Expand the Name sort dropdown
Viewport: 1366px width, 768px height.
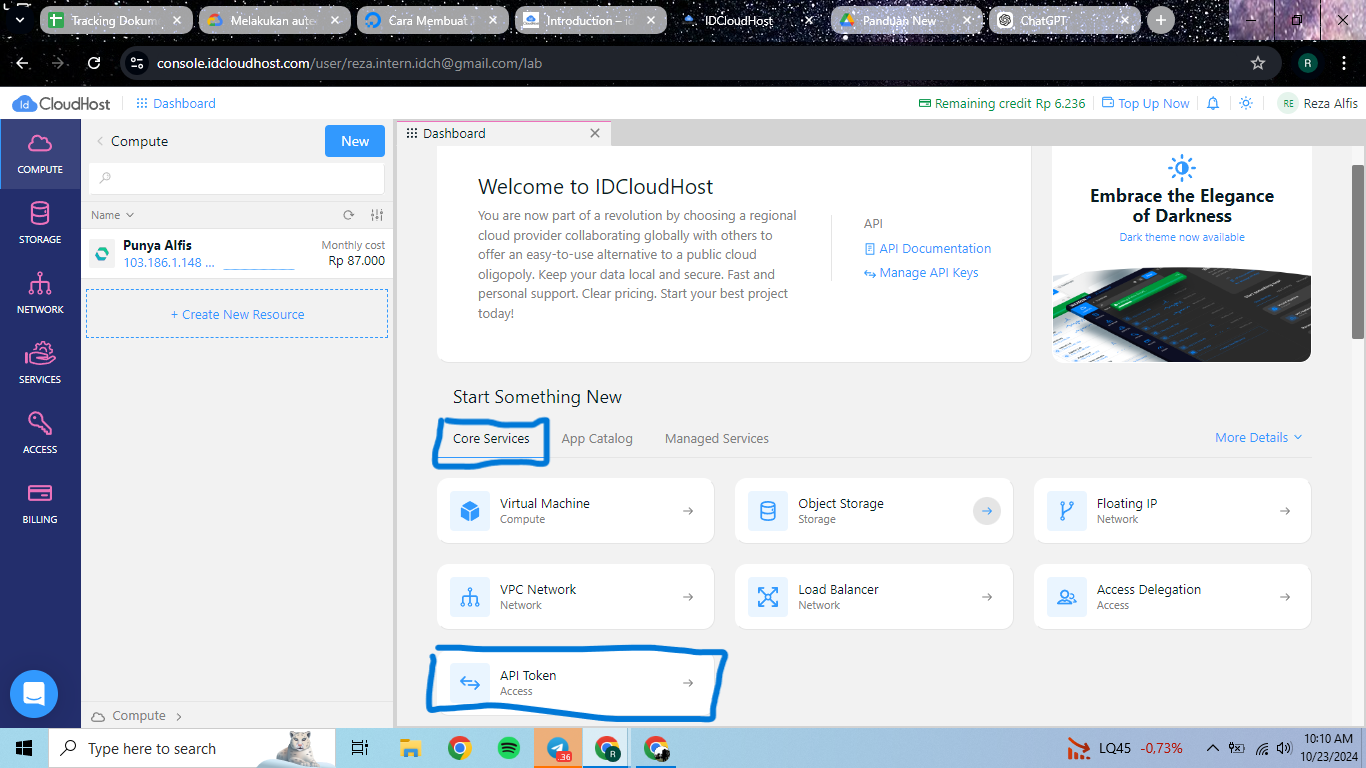pyautogui.click(x=112, y=215)
